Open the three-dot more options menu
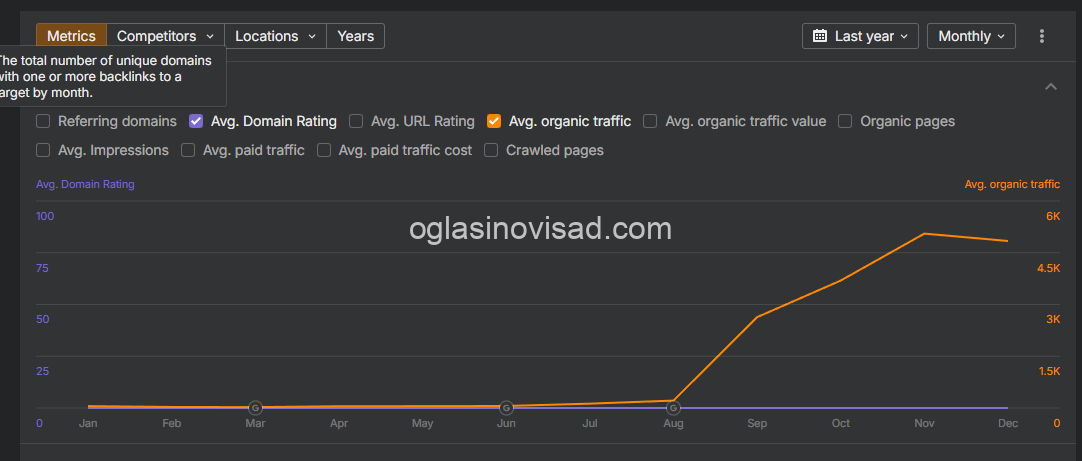The height and width of the screenshot is (461, 1082). [1042, 36]
